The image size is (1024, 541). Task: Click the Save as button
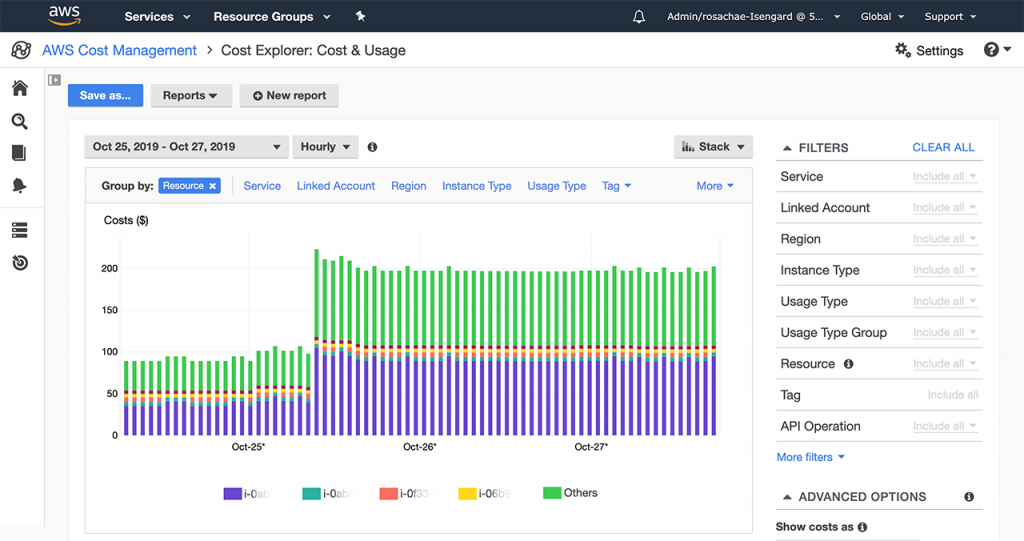tap(105, 96)
